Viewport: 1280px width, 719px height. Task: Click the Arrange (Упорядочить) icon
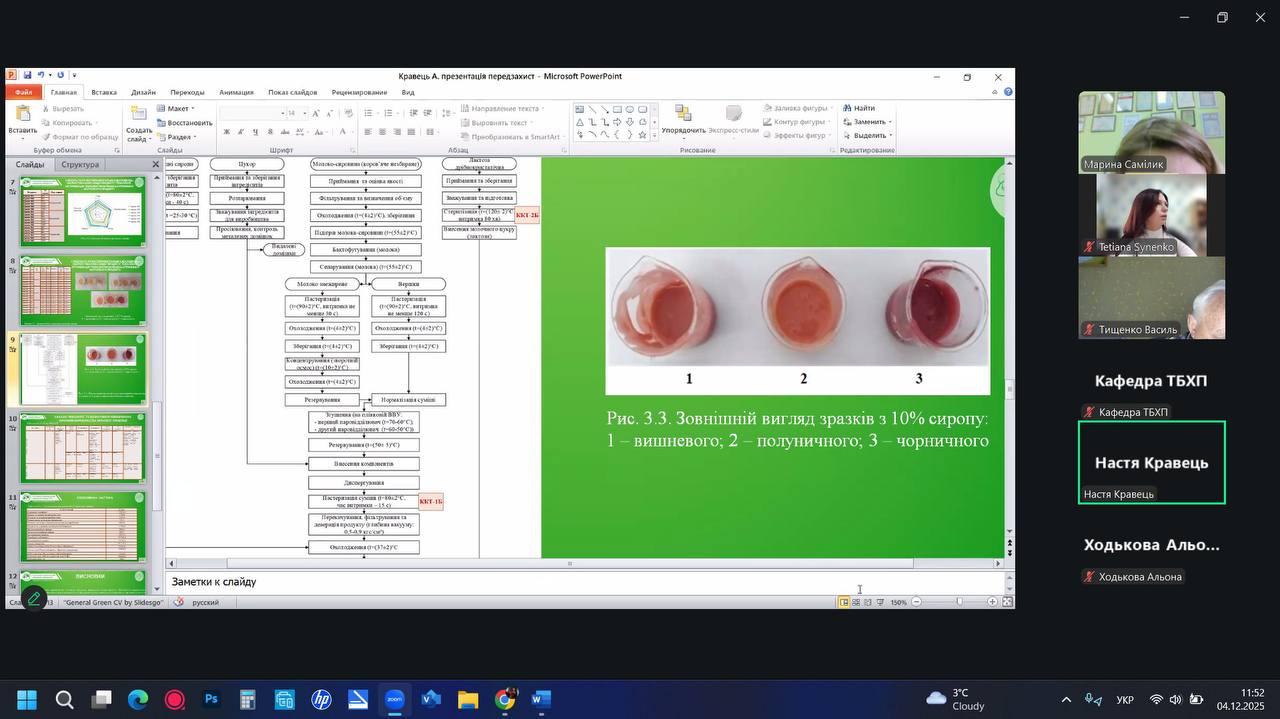pyautogui.click(x=683, y=115)
